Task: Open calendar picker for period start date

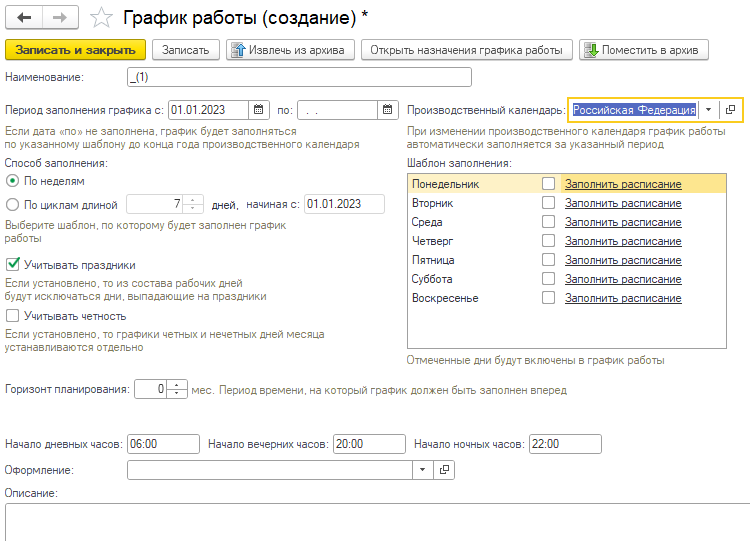Action: click(258, 110)
